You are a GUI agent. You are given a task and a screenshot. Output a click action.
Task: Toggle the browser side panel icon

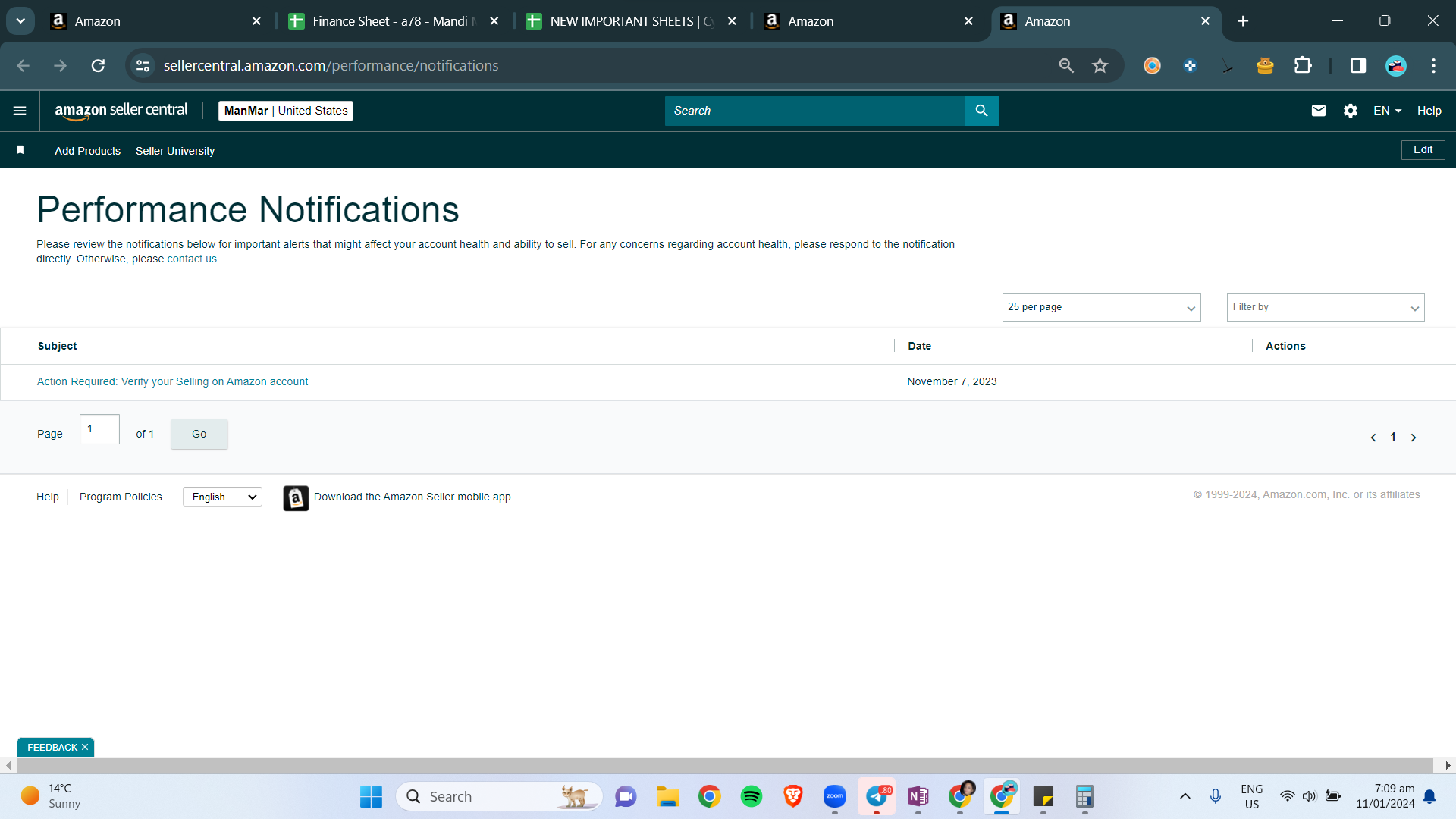click(1358, 66)
